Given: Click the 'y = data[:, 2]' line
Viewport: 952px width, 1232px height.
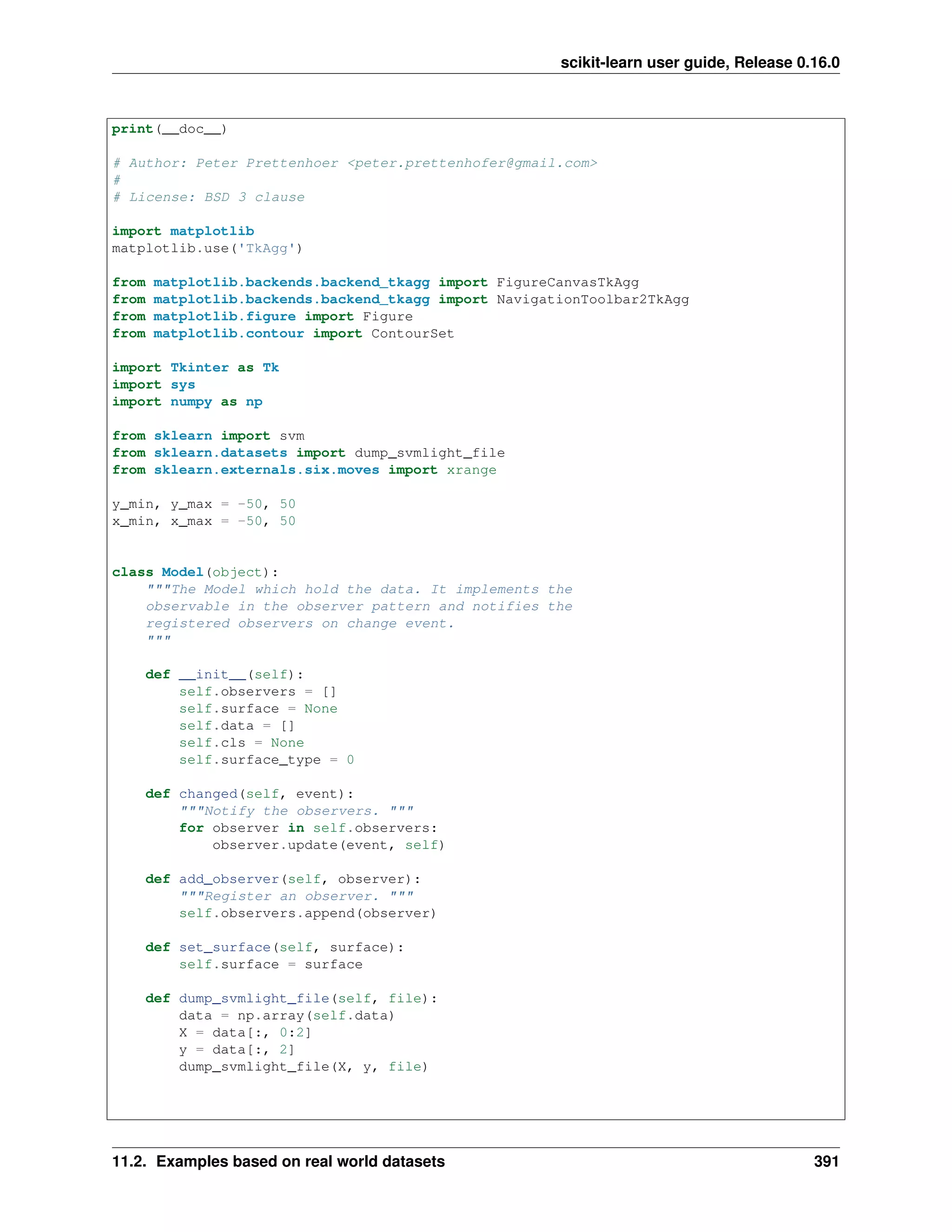Looking at the screenshot, I should (x=237, y=1050).
